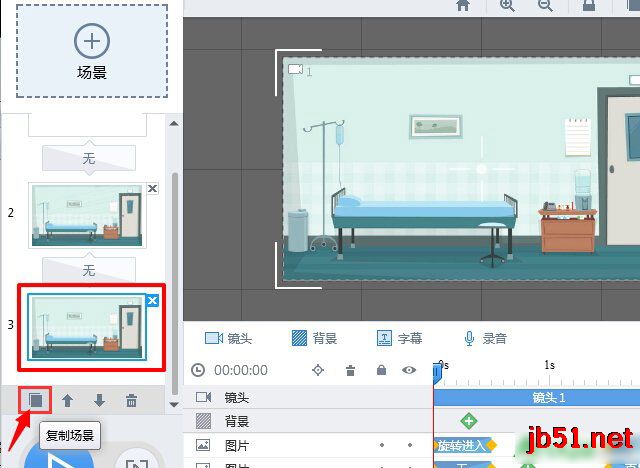The height and width of the screenshot is (468, 640).
Task: Click the camera icon of 镜头 row
Action: (203, 397)
